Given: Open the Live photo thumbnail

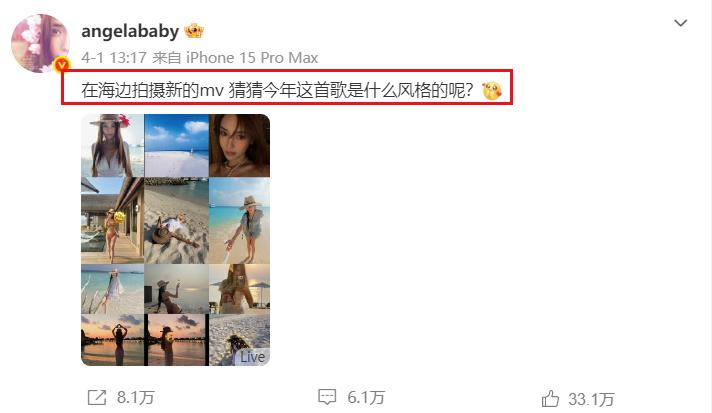Looking at the screenshot, I should click(239, 340).
